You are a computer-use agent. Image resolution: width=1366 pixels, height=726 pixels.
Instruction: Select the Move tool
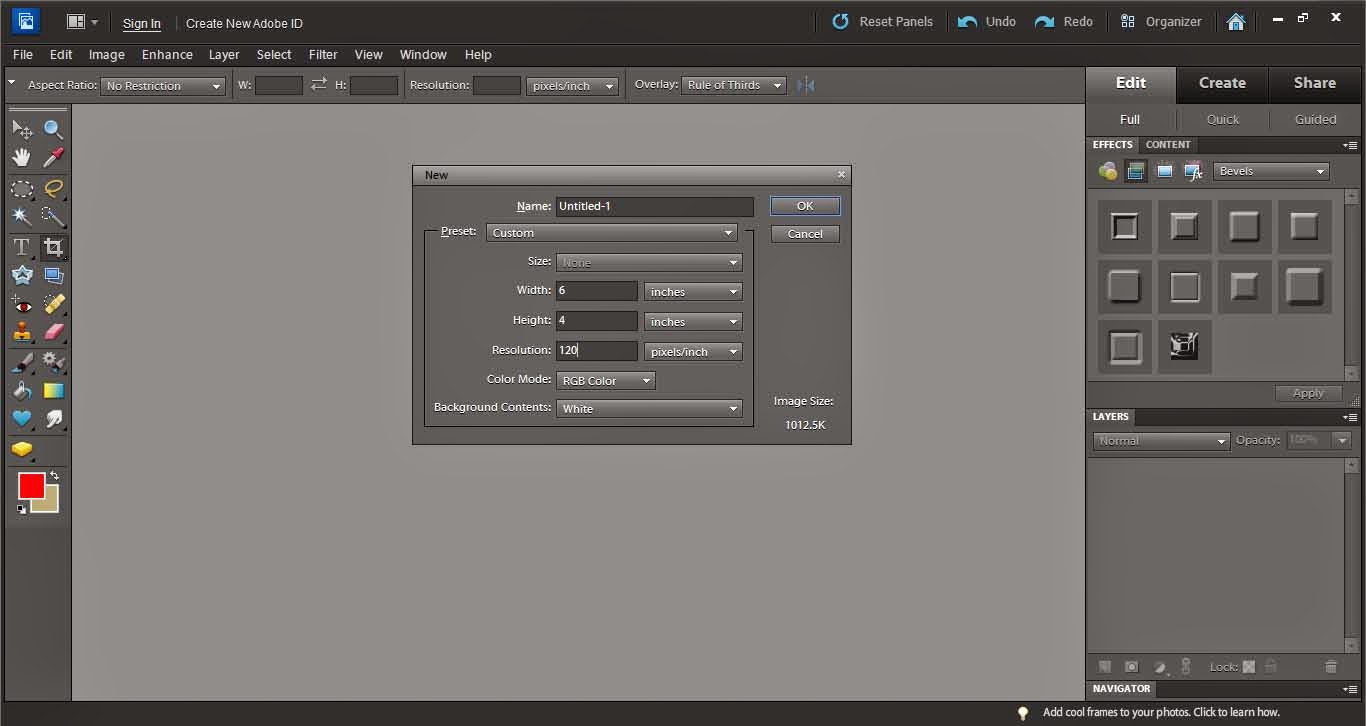tap(22, 129)
